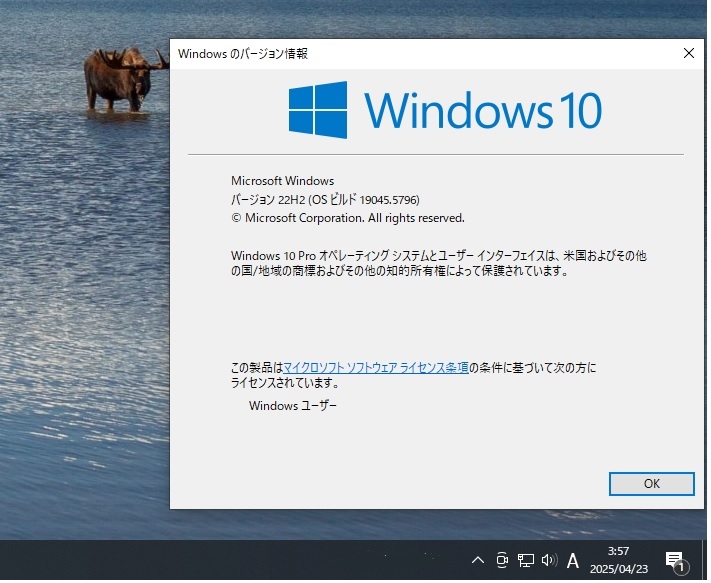Select the バージョン 22H2 (OS ビルド 19045.5796) text
The image size is (711, 583).
327,201
